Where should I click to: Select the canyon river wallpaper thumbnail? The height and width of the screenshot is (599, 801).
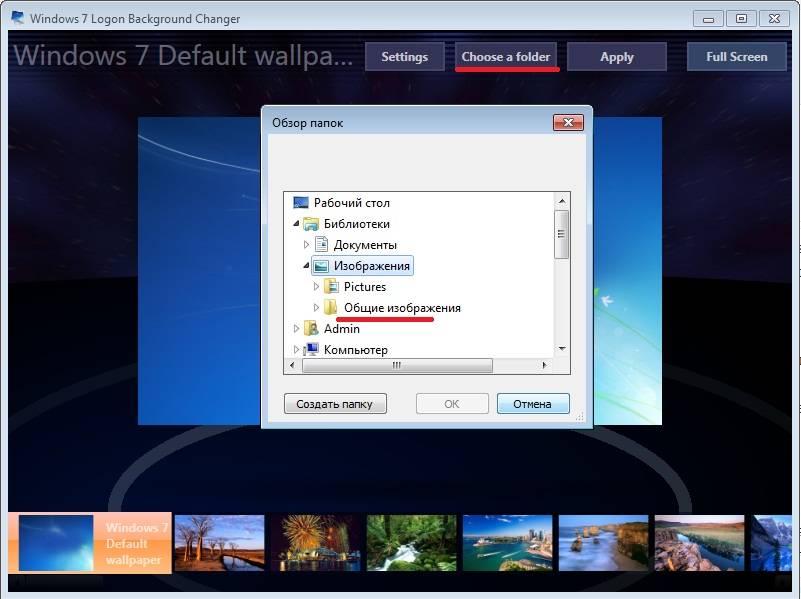(x=700, y=543)
